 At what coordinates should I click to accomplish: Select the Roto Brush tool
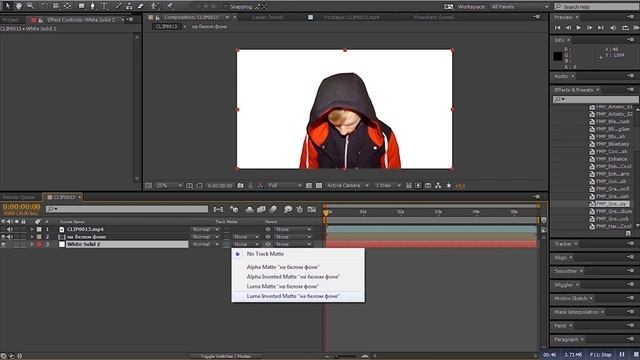pos(155,6)
